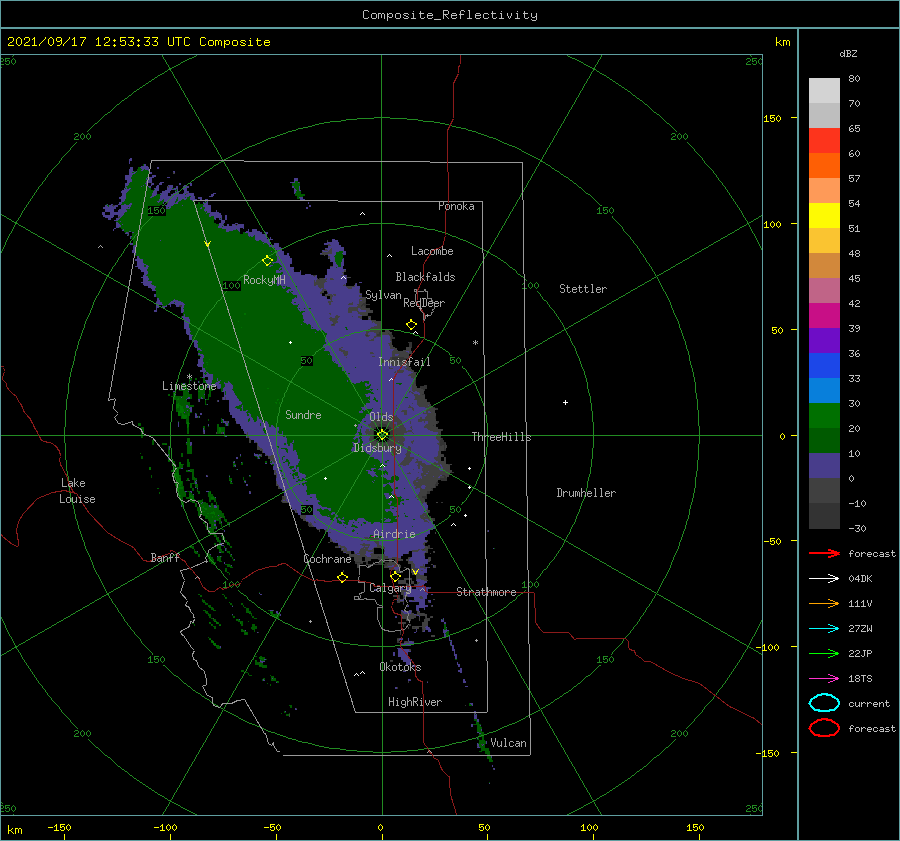The image size is (900, 841).
Task: Click the yellow 51–54 dBZ swatch
Action: click(x=824, y=216)
